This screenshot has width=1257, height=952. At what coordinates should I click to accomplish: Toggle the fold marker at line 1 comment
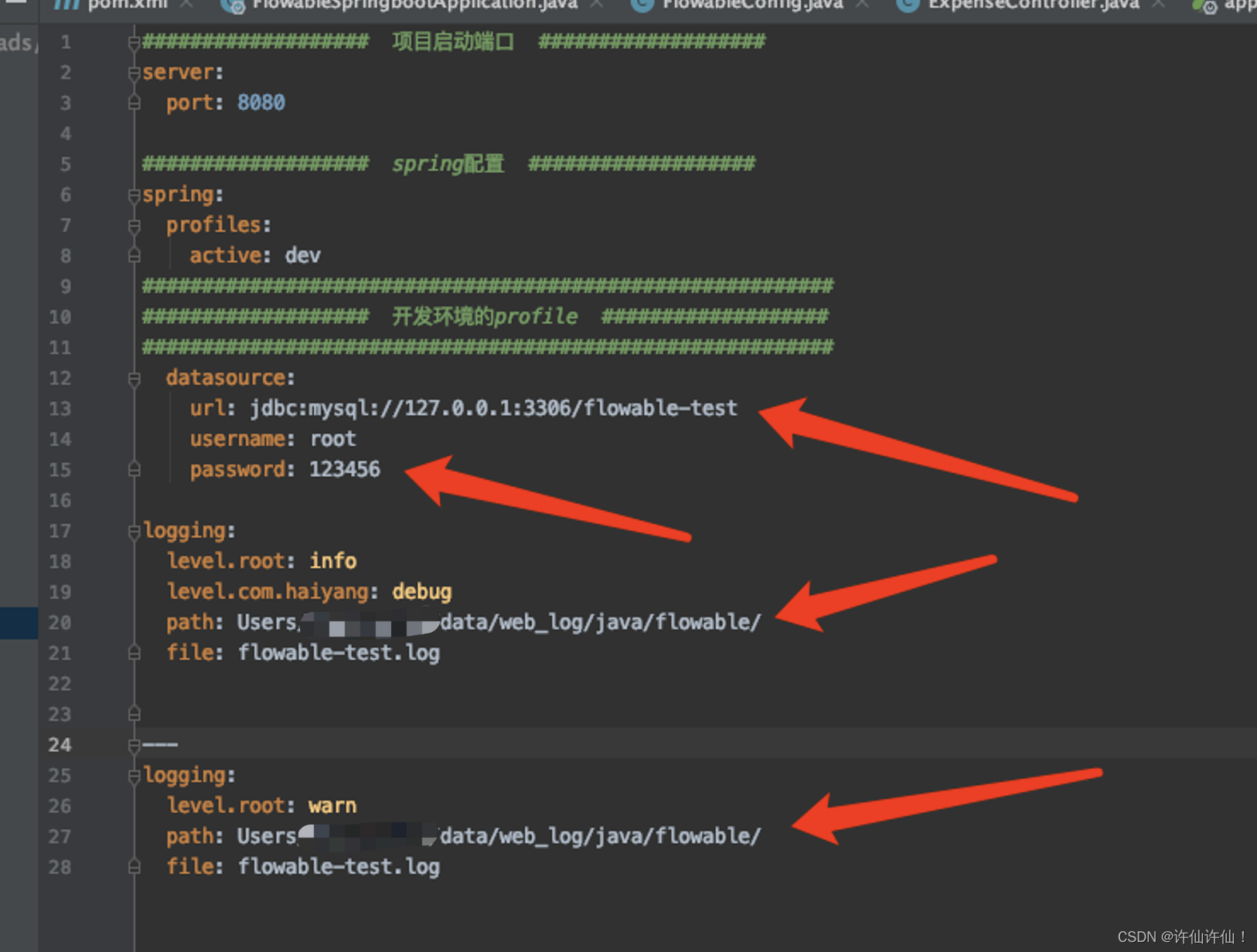click(134, 42)
